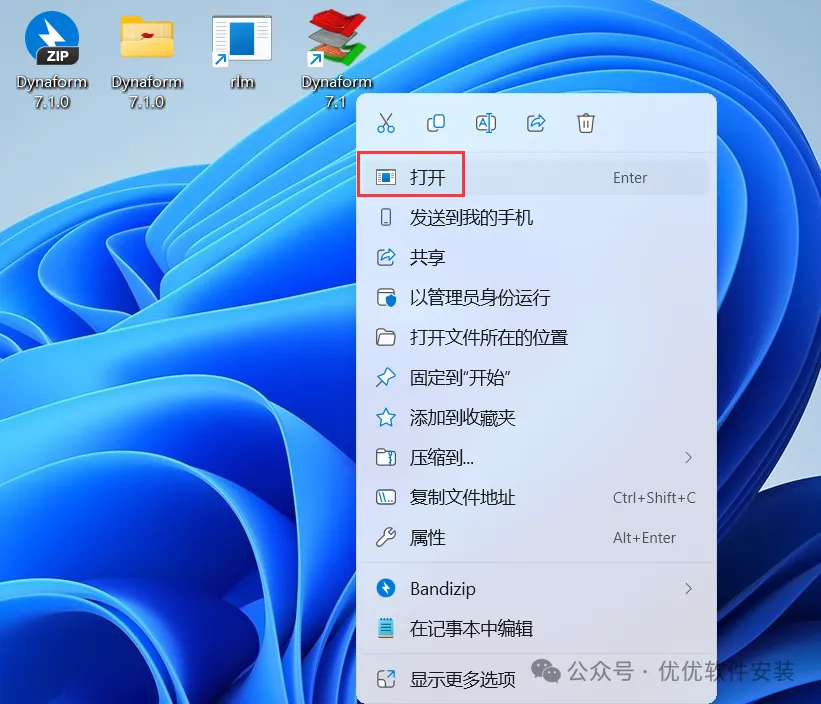Click the Share icon in context menu top row
The image size is (821, 704).
click(536, 124)
